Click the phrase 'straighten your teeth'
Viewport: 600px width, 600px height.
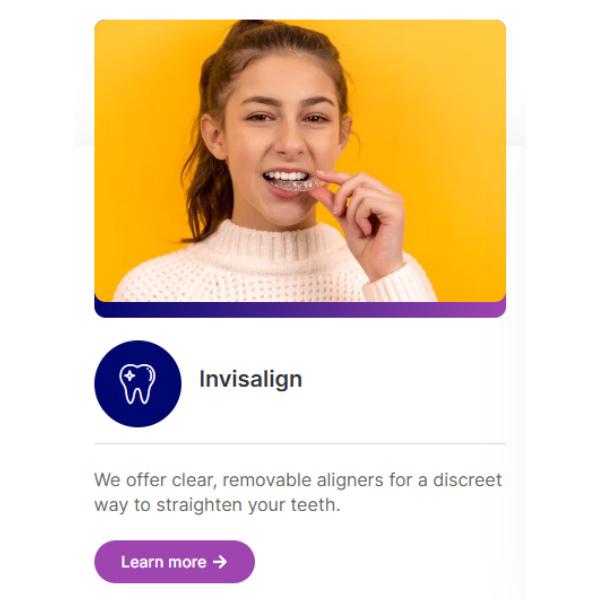247,505
